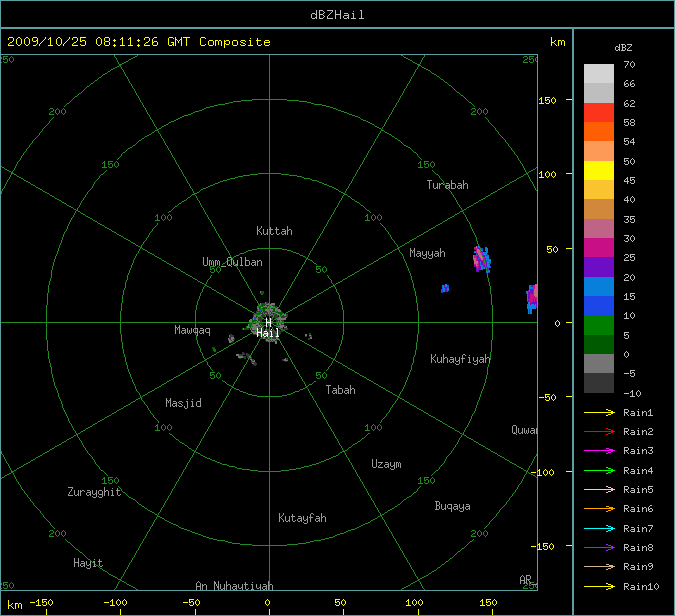Click the Mayyah place label
This screenshot has height=616, width=675.
tap(427, 253)
